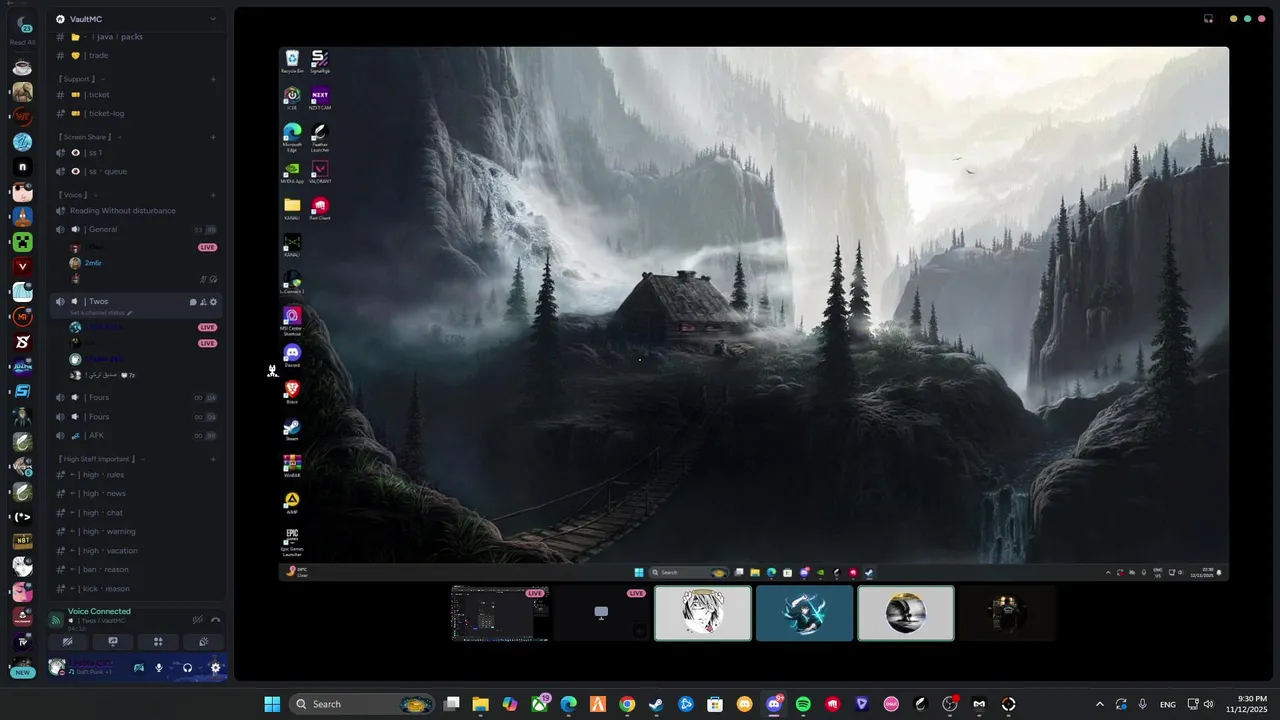1280x720 pixels.
Task: Join the ss 1 voice channel
Action: click(x=137, y=153)
